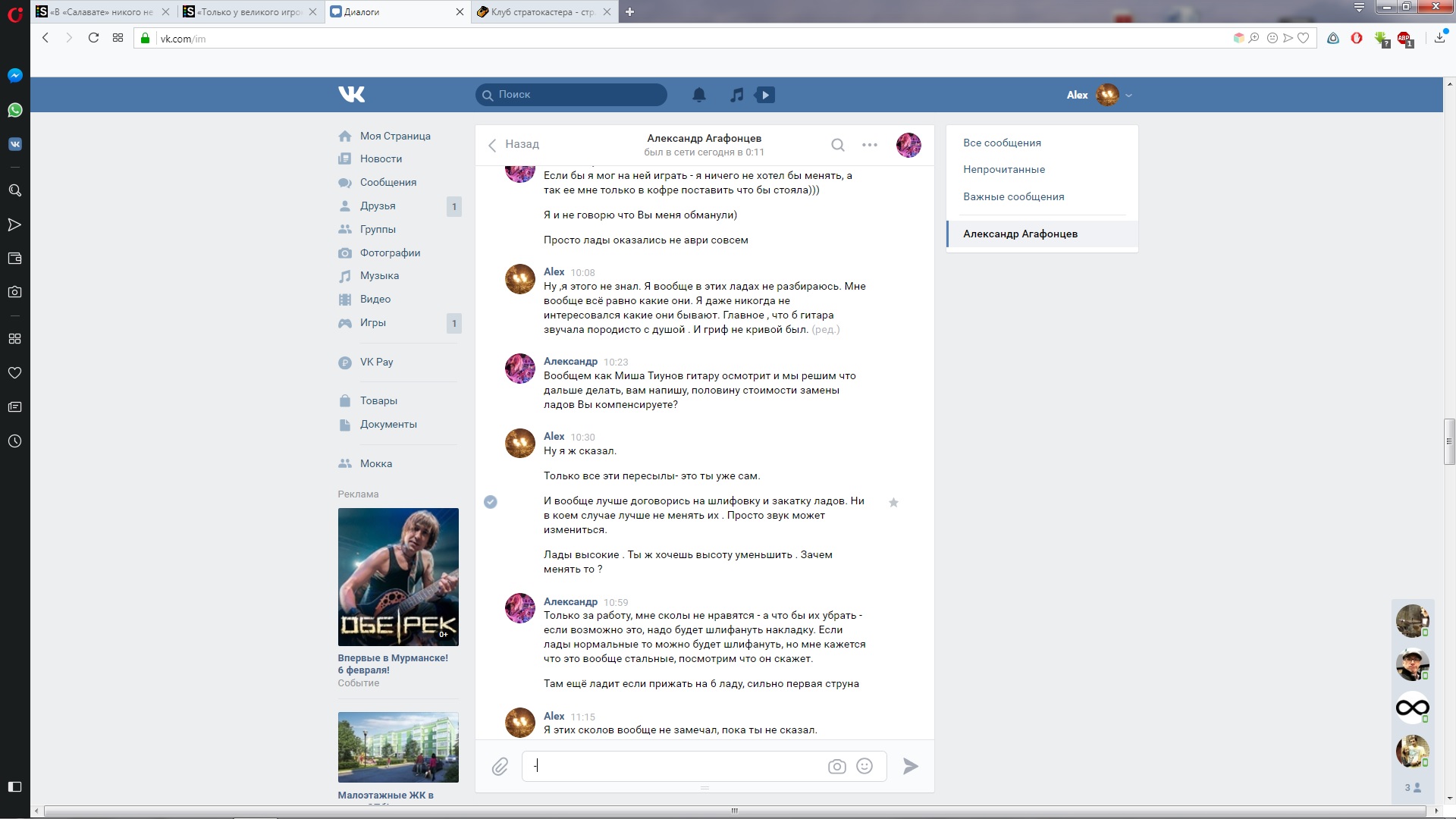This screenshot has height=819, width=1456.
Task: Expand the Opera tabs menu button
Action: point(1359,8)
